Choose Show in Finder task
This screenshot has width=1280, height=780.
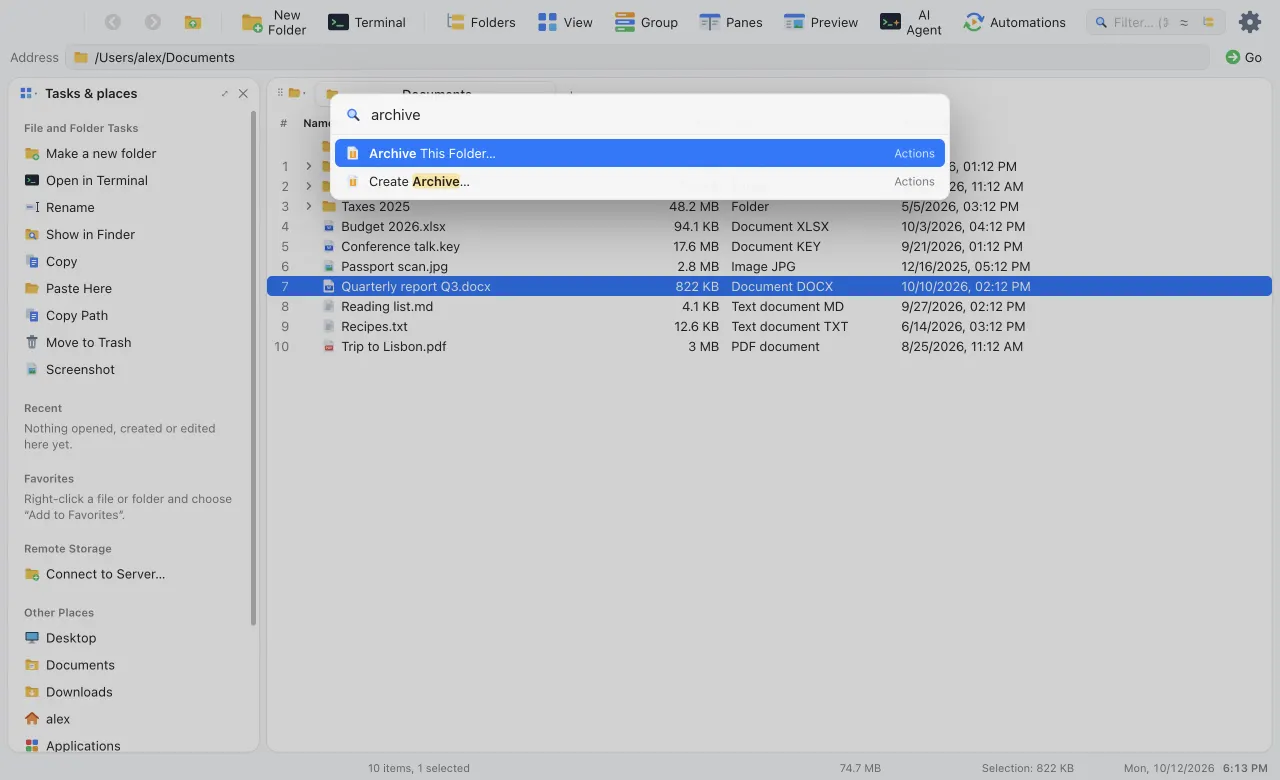pyautogui.click(x=79, y=234)
